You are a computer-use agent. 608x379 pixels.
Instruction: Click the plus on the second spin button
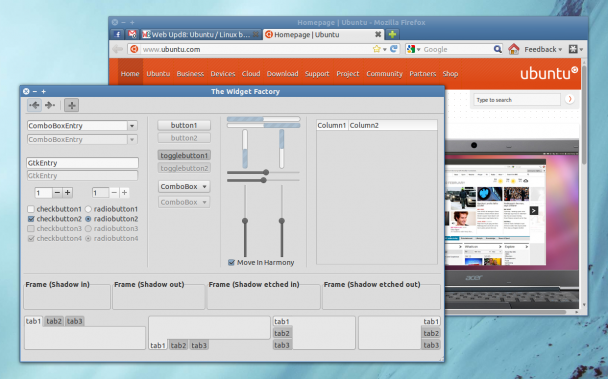tap(124, 192)
